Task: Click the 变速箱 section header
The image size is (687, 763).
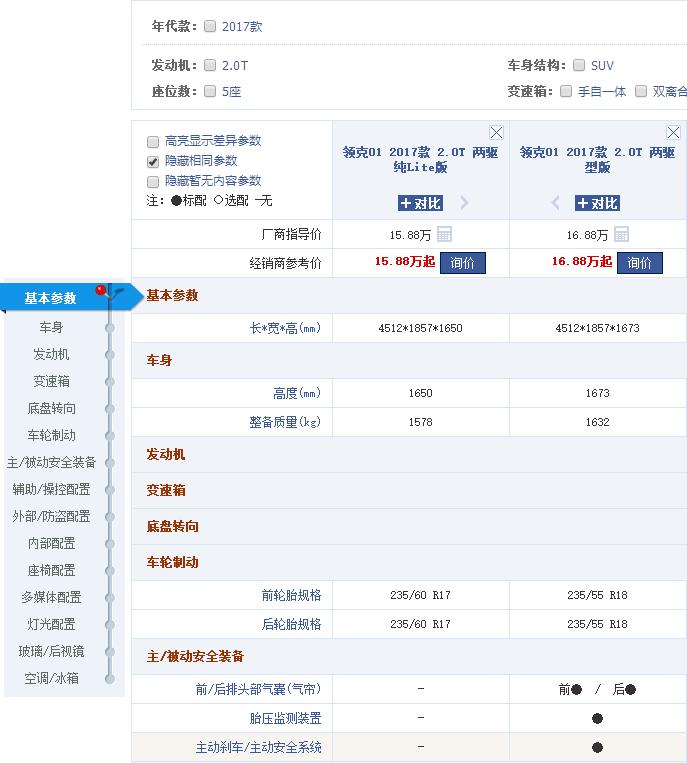Action: [166, 490]
